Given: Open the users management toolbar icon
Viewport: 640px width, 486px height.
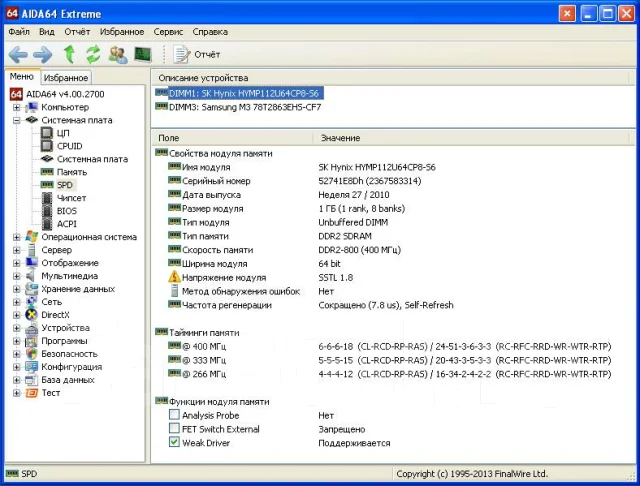Looking at the screenshot, I should tap(118, 55).
